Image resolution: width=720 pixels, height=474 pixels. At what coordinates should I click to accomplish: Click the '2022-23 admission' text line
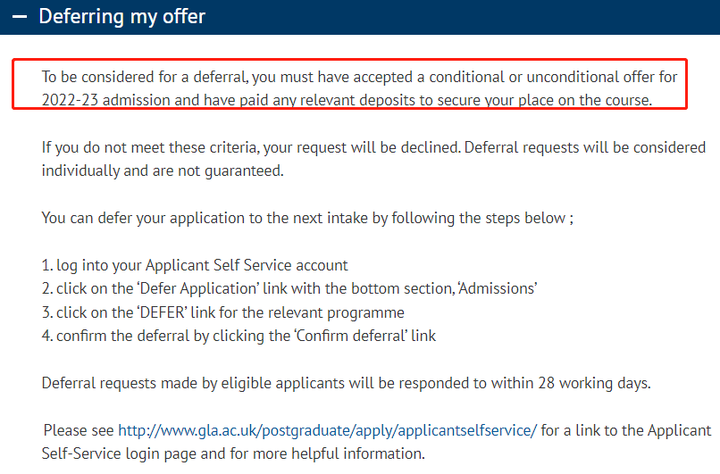tap(347, 100)
